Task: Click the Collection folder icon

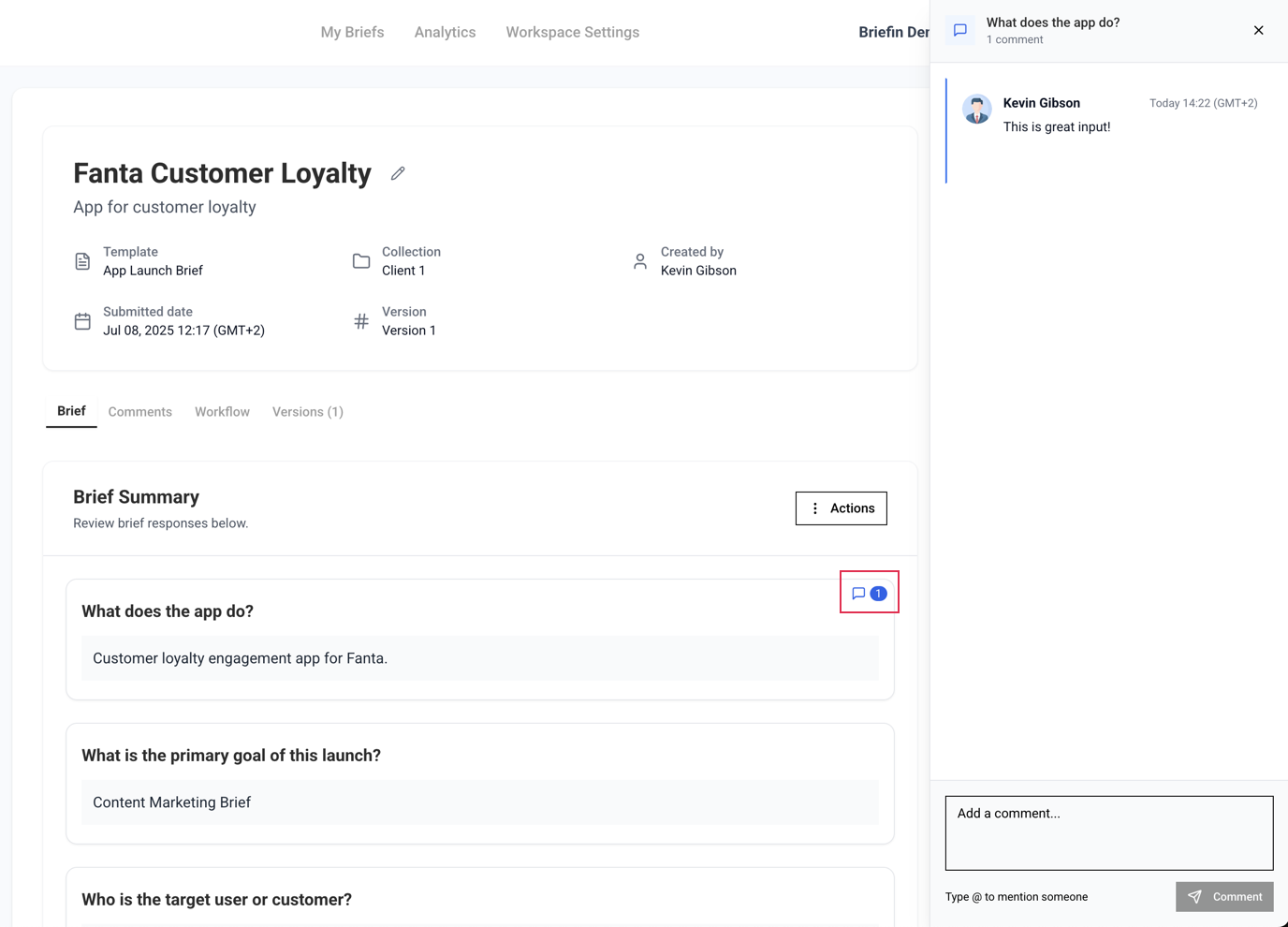Action: click(x=361, y=261)
